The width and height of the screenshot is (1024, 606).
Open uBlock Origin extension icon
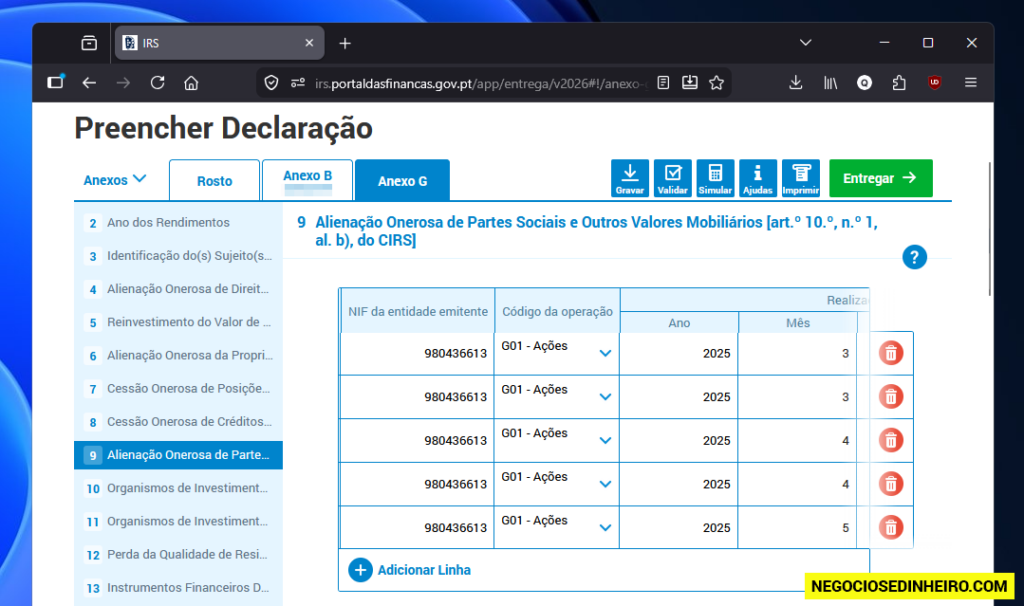pos(935,83)
